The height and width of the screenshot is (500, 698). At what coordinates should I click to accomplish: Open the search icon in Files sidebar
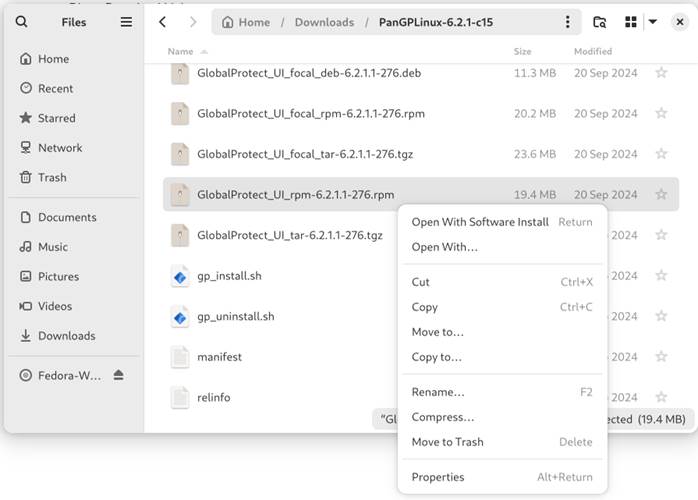(21, 22)
